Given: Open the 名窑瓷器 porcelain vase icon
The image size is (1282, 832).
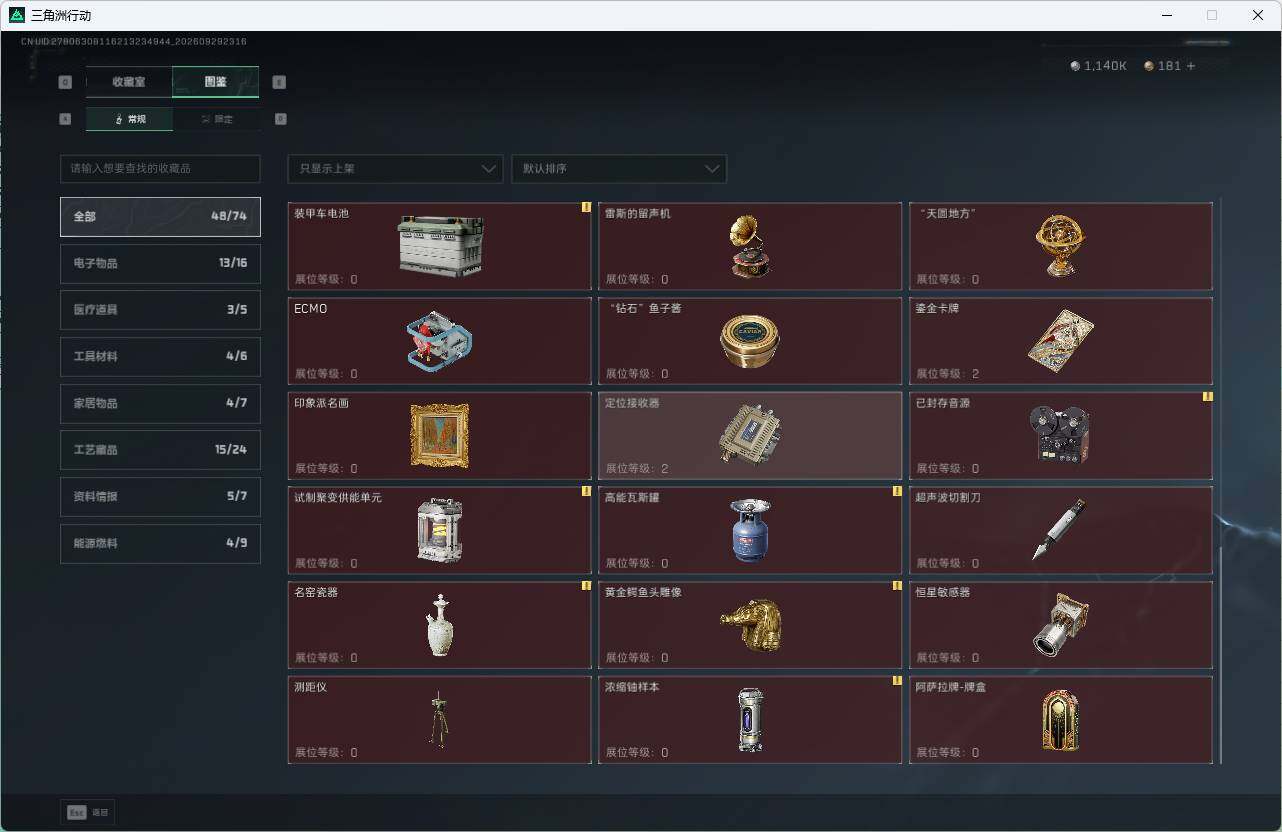Looking at the screenshot, I should (440, 625).
